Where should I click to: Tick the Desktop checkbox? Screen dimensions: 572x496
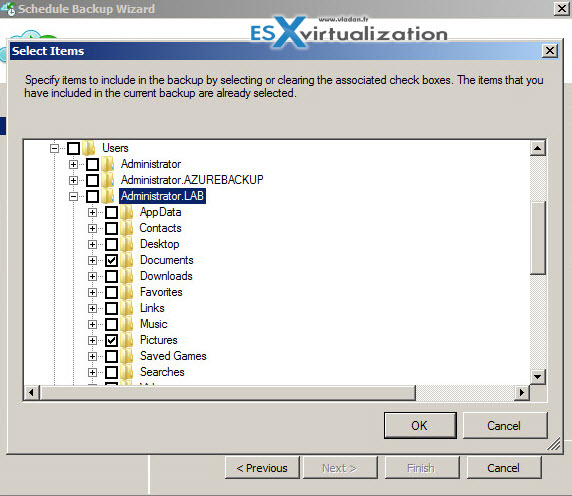click(111, 244)
